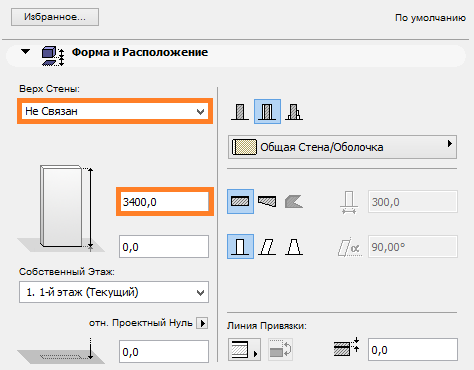Click the wall thickness field 300,0
This screenshot has width=474, height=370.
pos(413,202)
